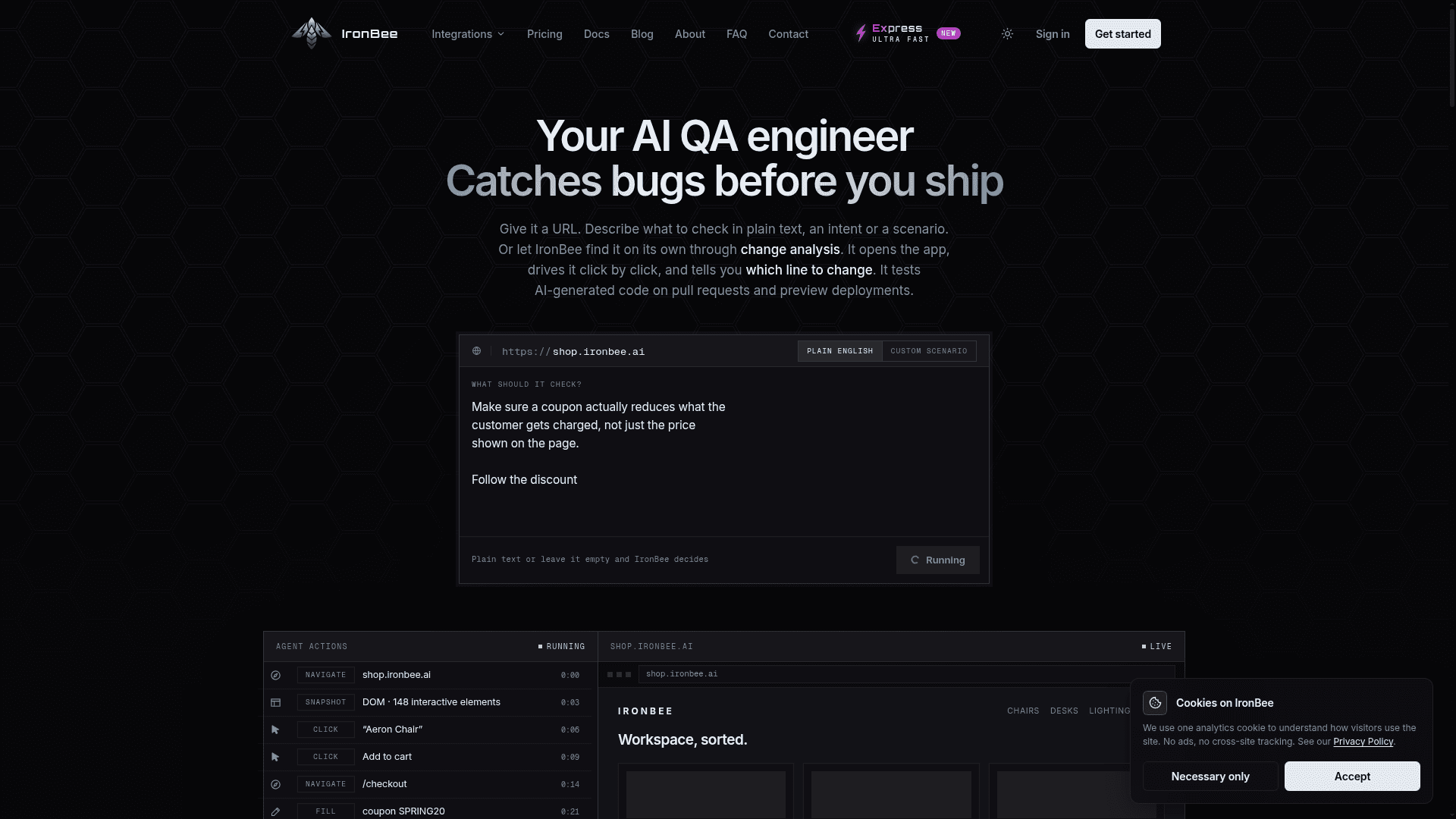Viewport: 1456px width, 819px height.
Task: Click the NEW badge next to Express
Action: (949, 33)
